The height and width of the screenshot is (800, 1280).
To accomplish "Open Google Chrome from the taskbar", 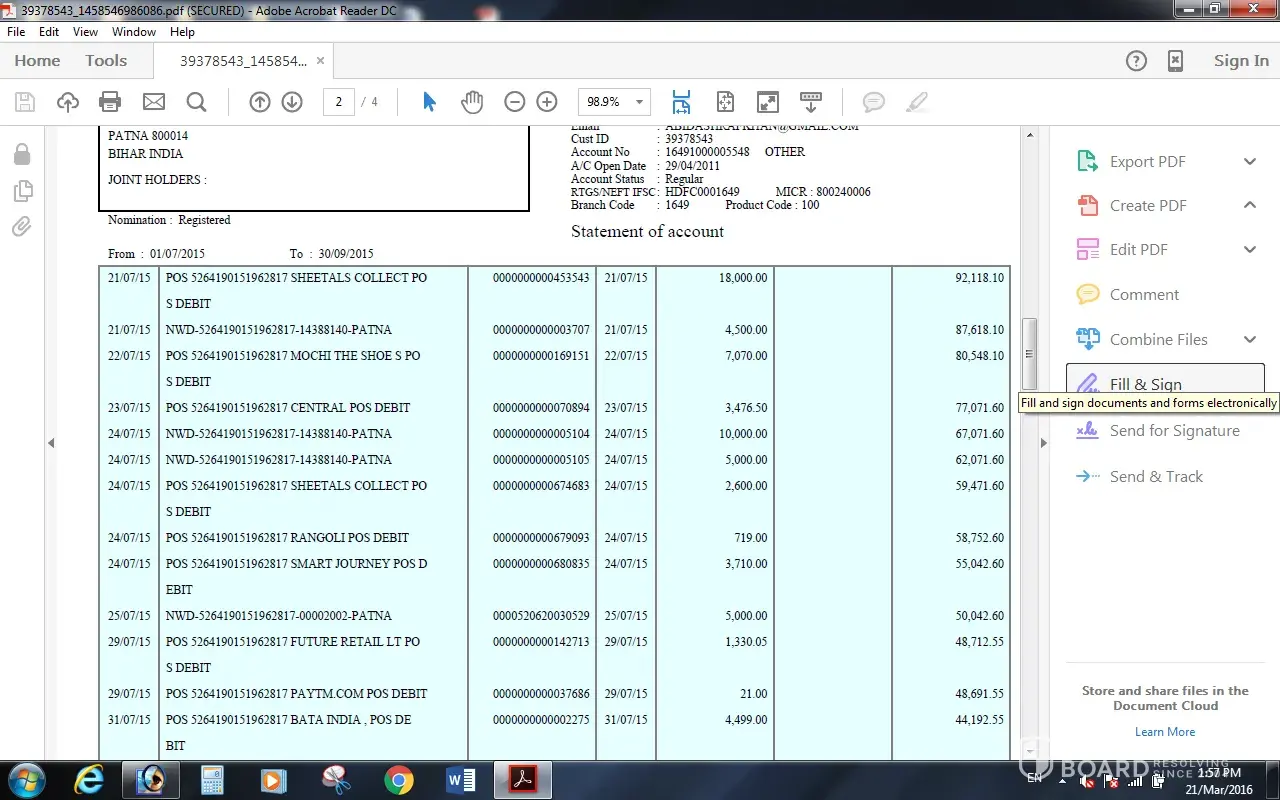I will [x=398, y=780].
